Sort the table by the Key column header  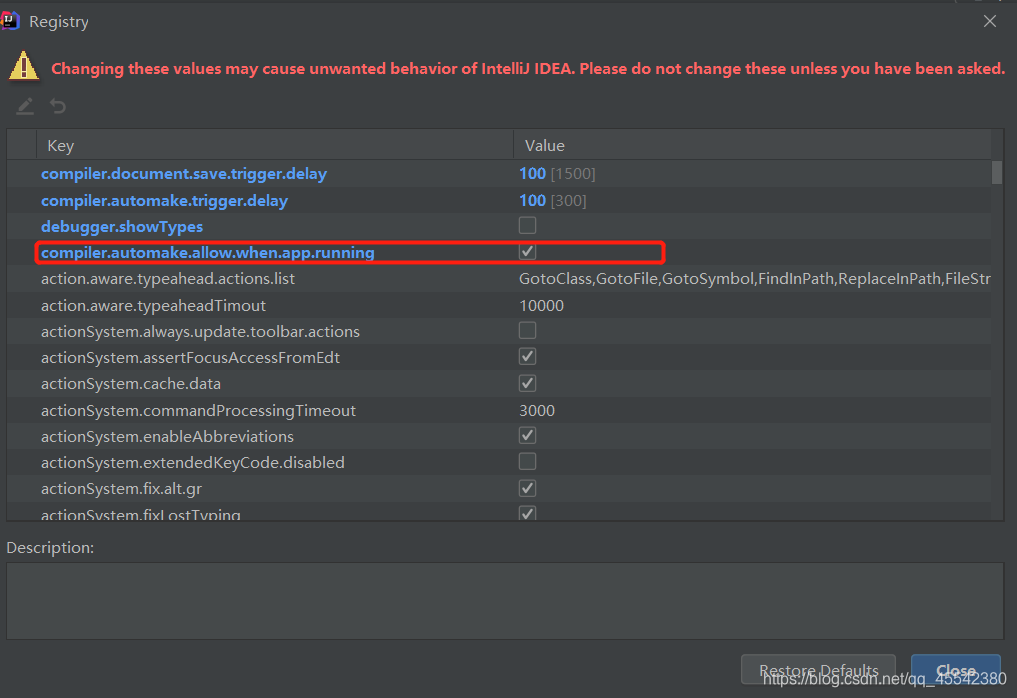pyautogui.click(x=61, y=146)
